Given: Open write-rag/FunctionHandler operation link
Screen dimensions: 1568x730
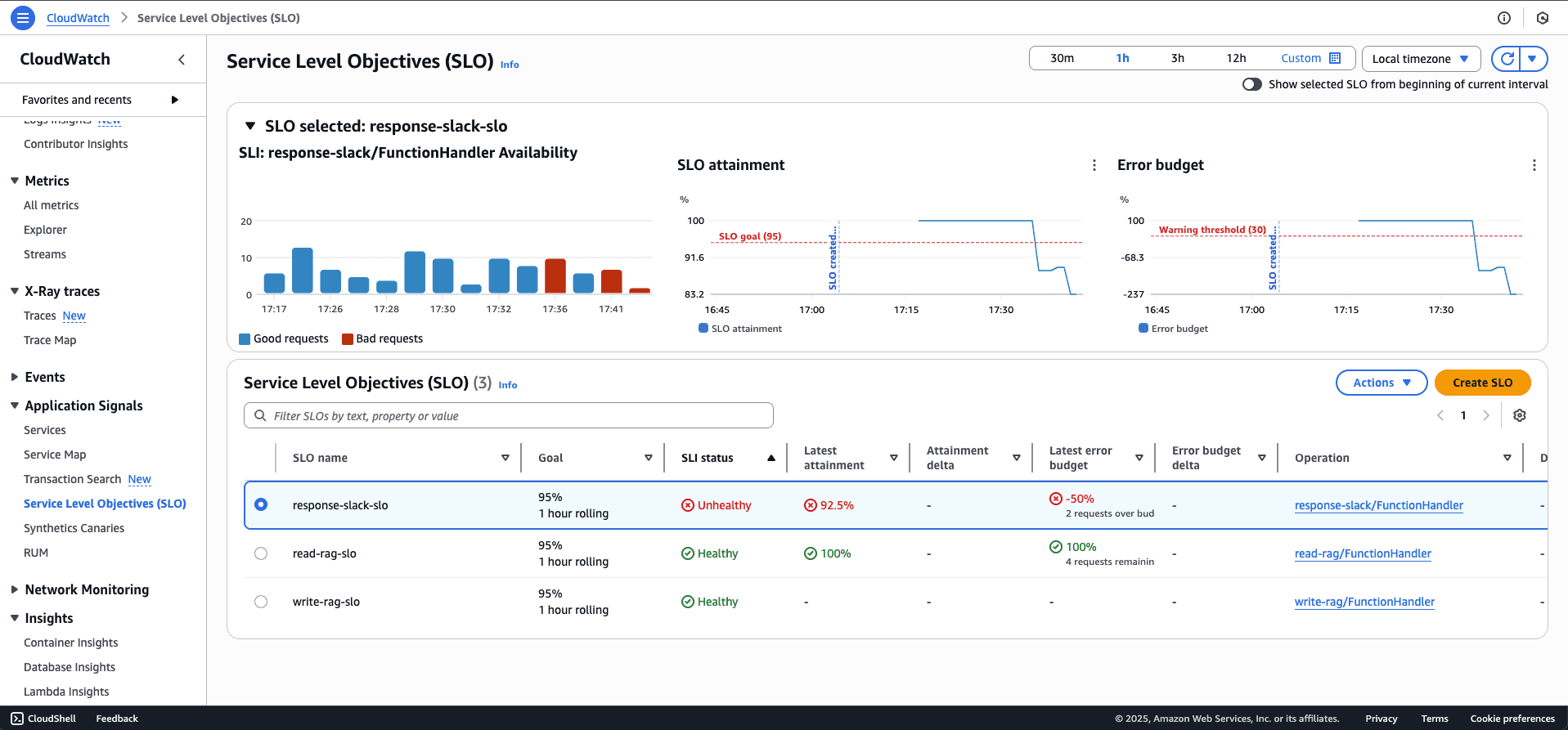Looking at the screenshot, I should tap(1364, 602).
